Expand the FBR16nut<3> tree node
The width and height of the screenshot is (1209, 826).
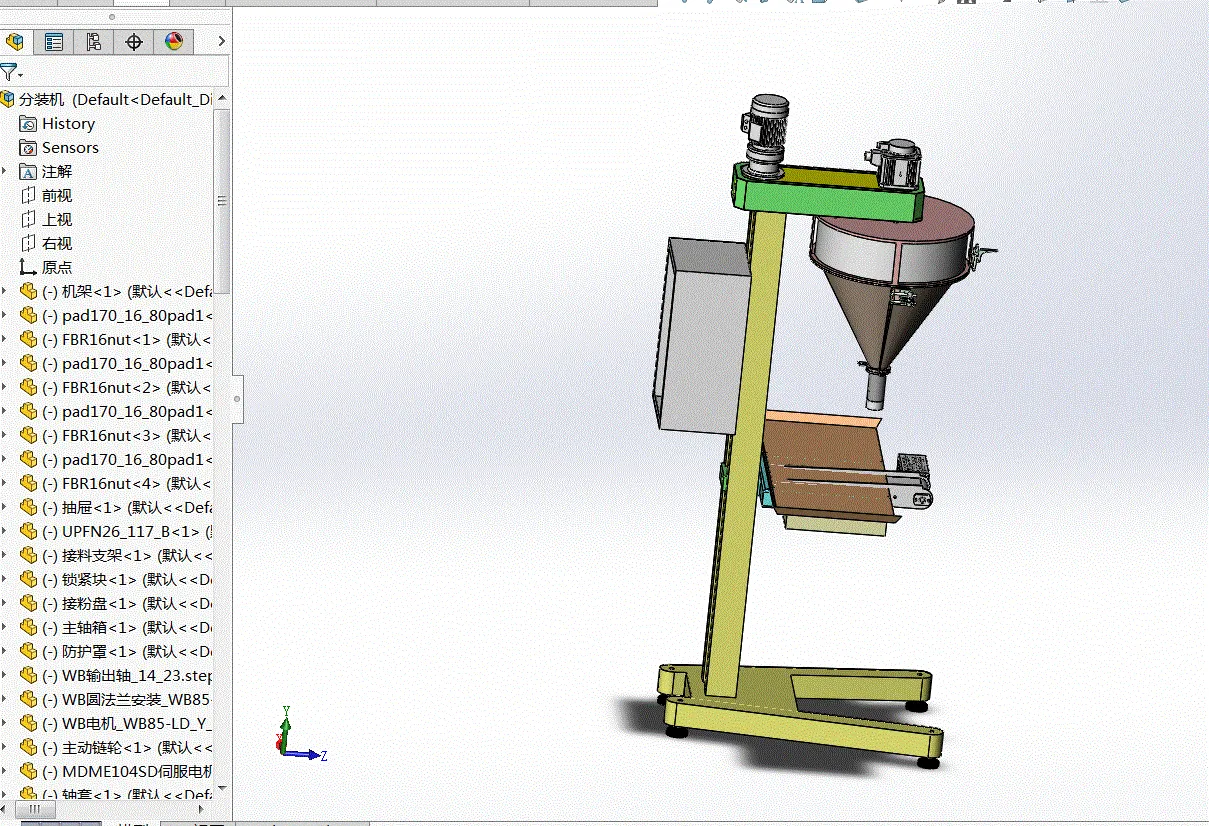tap(5, 436)
